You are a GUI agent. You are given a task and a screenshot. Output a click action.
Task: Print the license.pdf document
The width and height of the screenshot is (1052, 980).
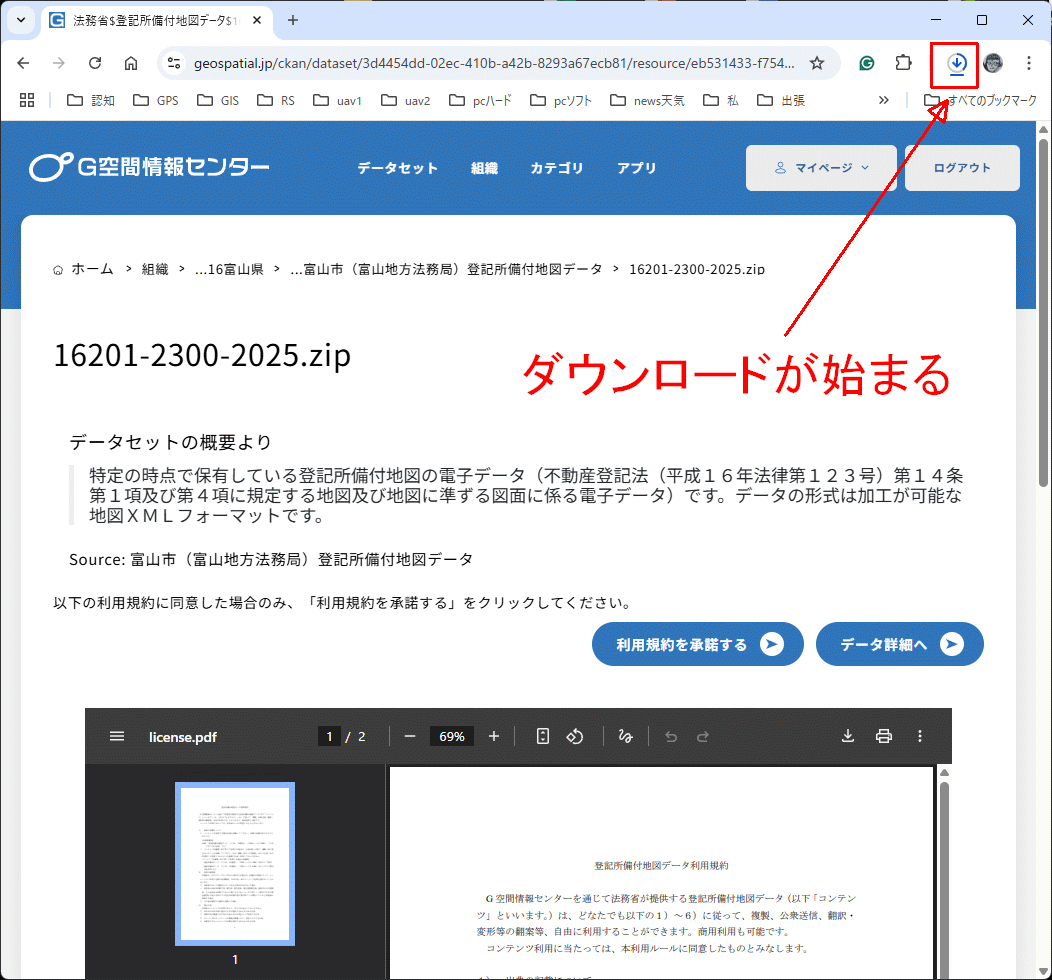pyautogui.click(x=884, y=737)
